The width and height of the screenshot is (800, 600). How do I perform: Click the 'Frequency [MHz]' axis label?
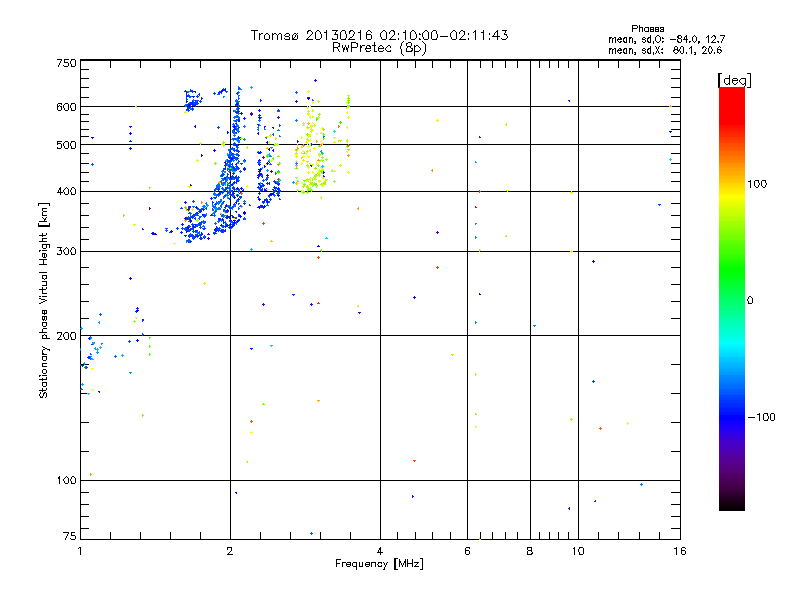(x=379, y=564)
